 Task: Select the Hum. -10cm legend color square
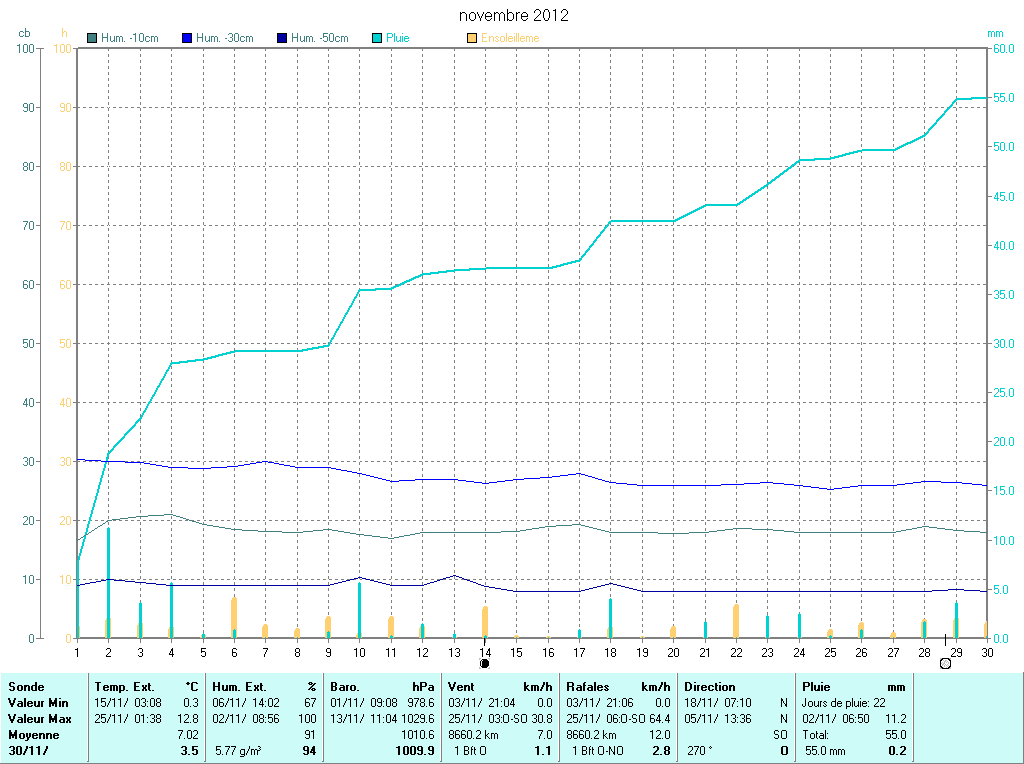point(93,38)
